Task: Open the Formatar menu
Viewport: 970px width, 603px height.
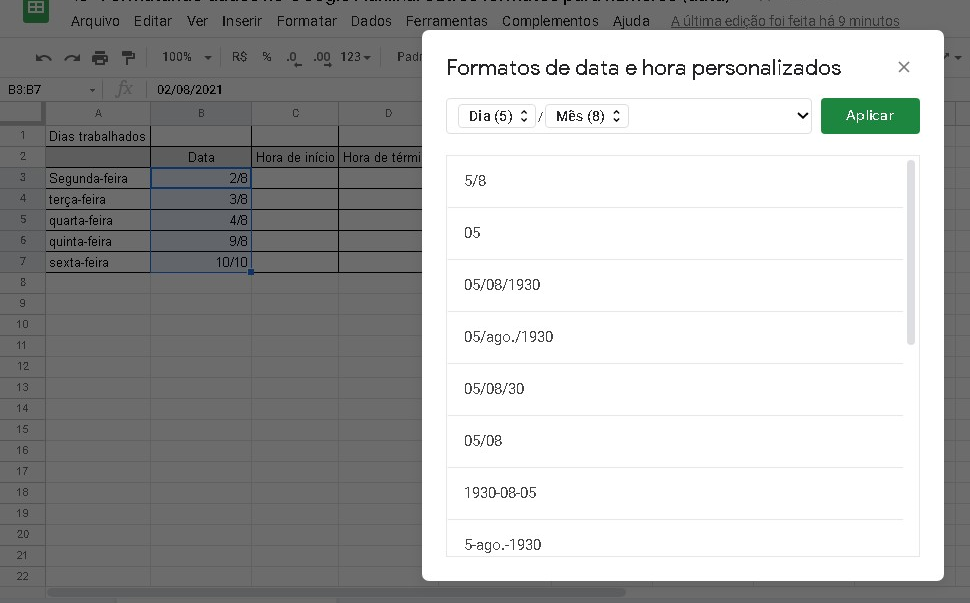Action: (x=306, y=20)
